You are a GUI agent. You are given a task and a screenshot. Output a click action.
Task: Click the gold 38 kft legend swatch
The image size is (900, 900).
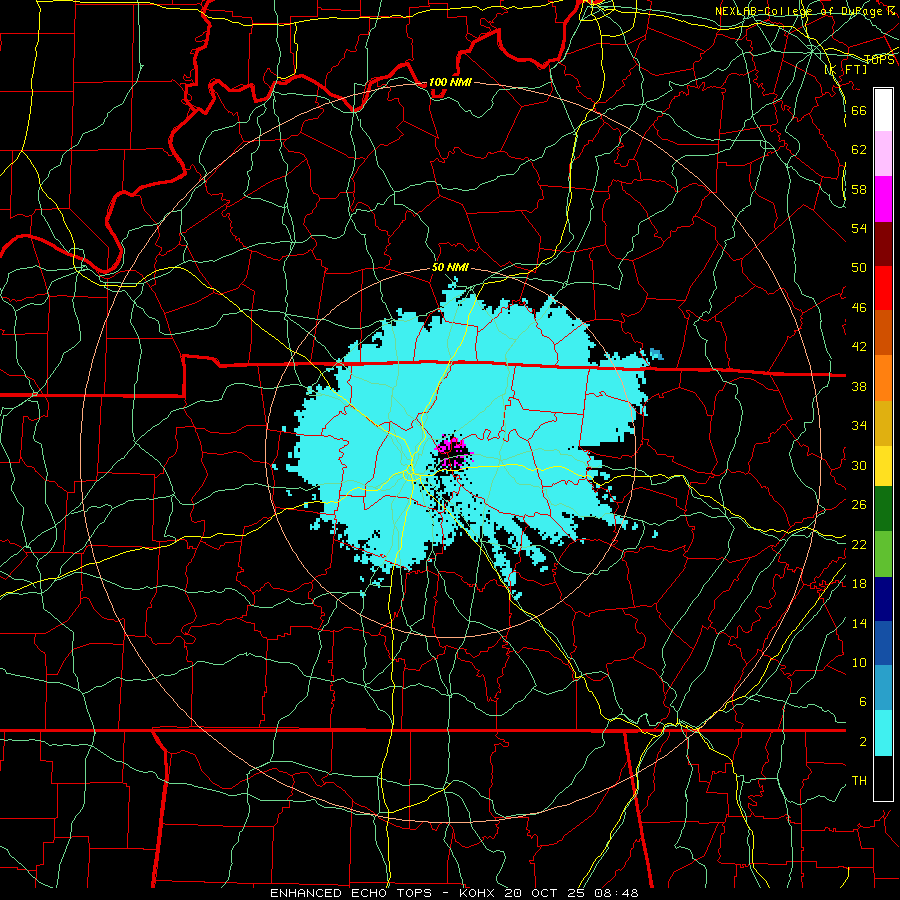[x=883, y=423]
